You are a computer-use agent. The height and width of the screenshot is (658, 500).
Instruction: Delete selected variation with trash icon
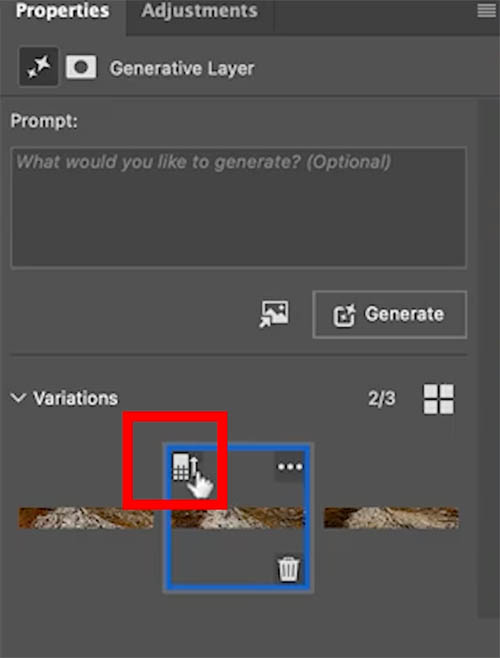289,569
